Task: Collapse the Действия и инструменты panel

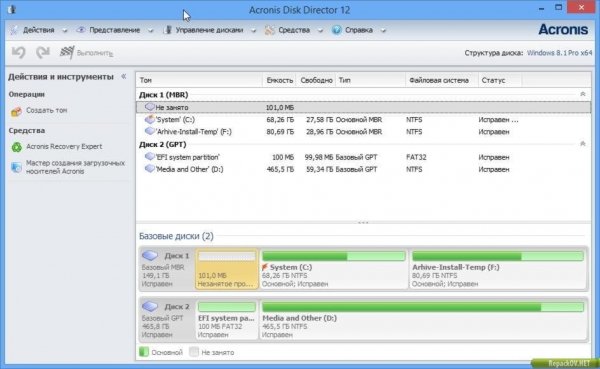Action: [x=124, y=76]
